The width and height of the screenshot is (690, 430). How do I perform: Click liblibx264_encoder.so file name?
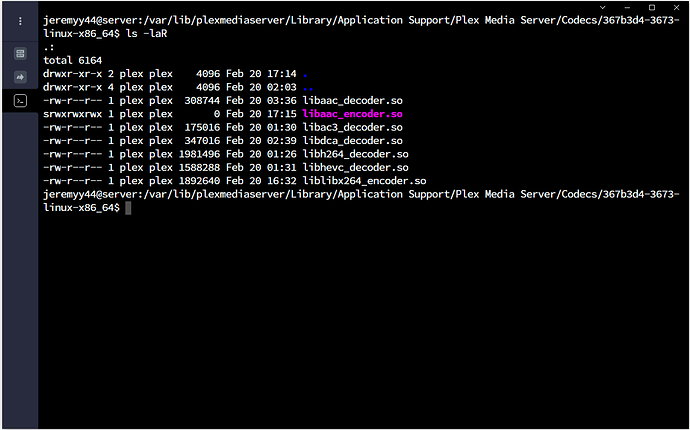[364, 181]
